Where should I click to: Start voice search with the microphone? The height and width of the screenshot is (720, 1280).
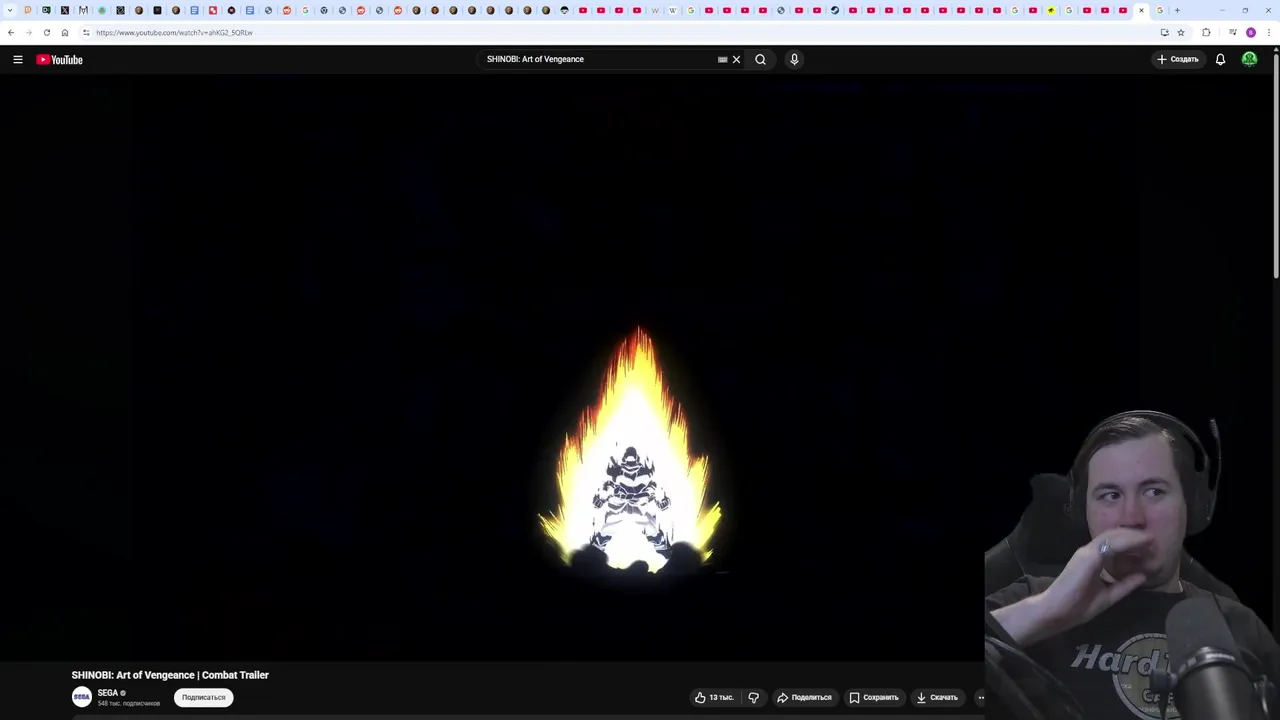pos(794,59)
